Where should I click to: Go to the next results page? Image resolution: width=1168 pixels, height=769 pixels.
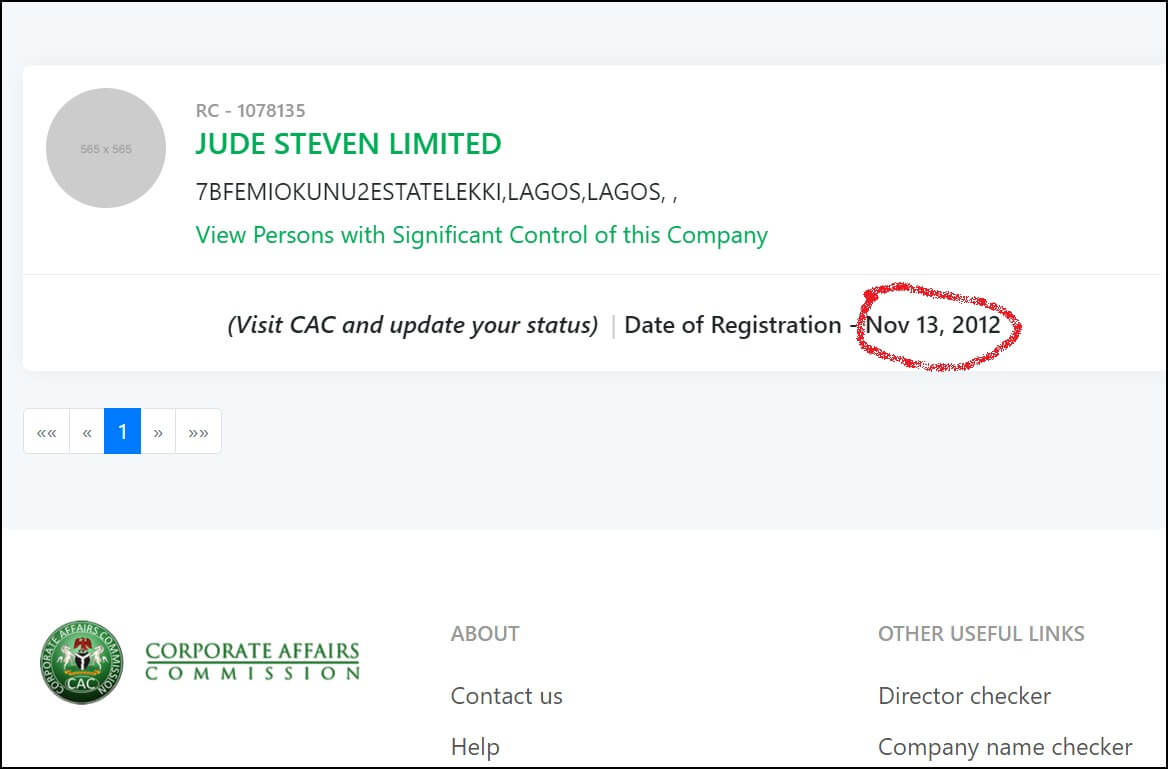tap(158, 431)
